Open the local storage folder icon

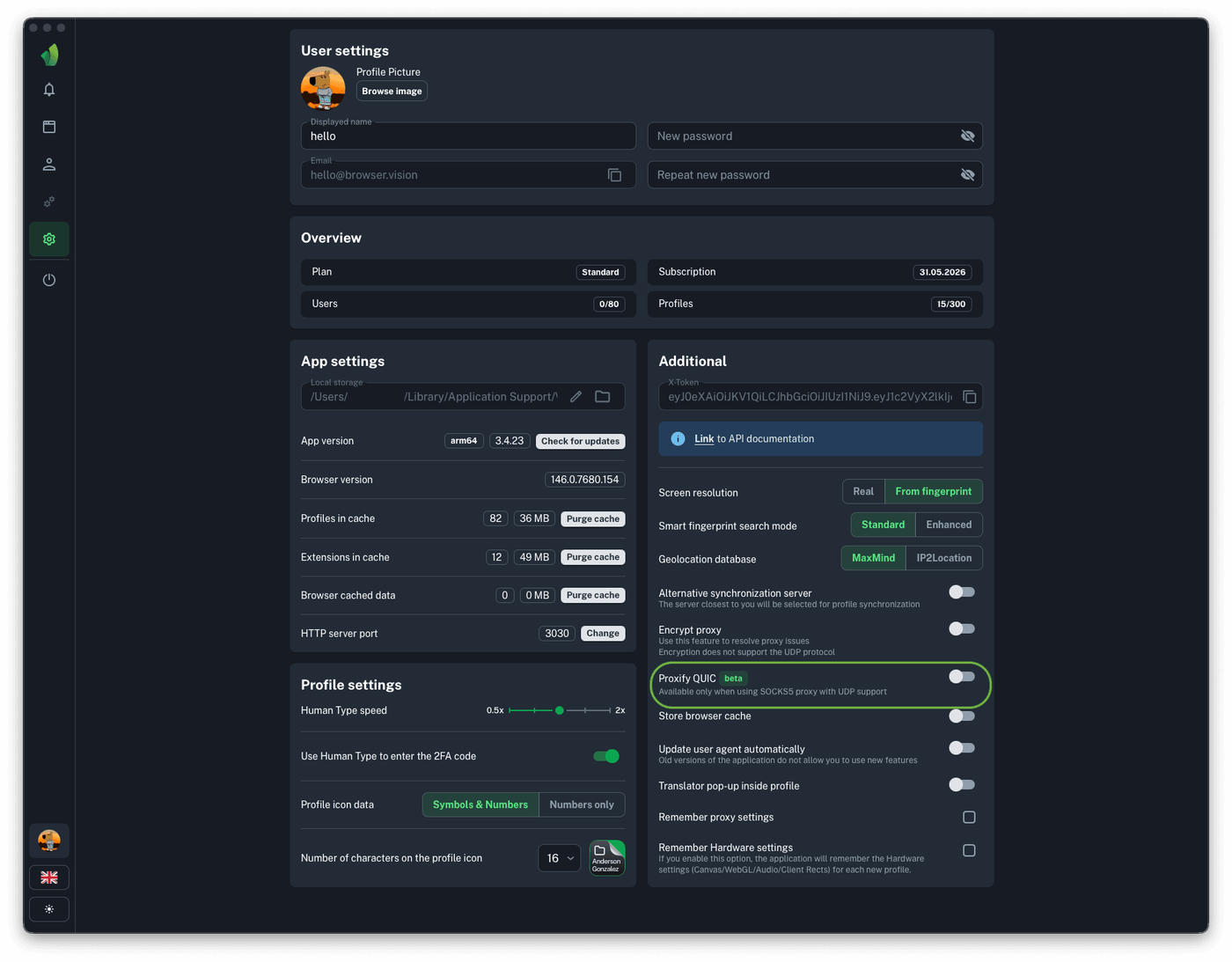(603, 397)
